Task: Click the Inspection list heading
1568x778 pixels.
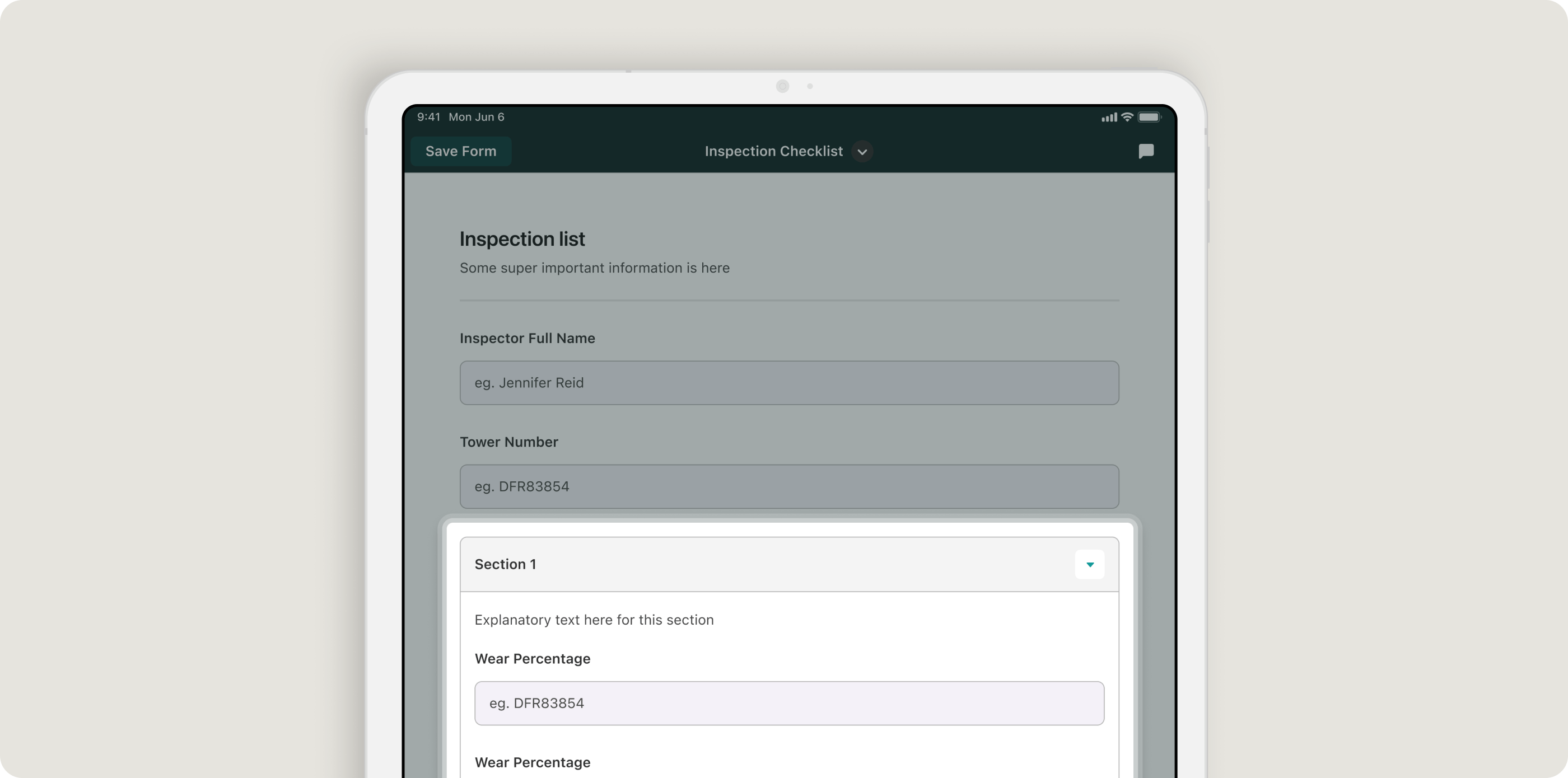Action: (x=522, y=239)
